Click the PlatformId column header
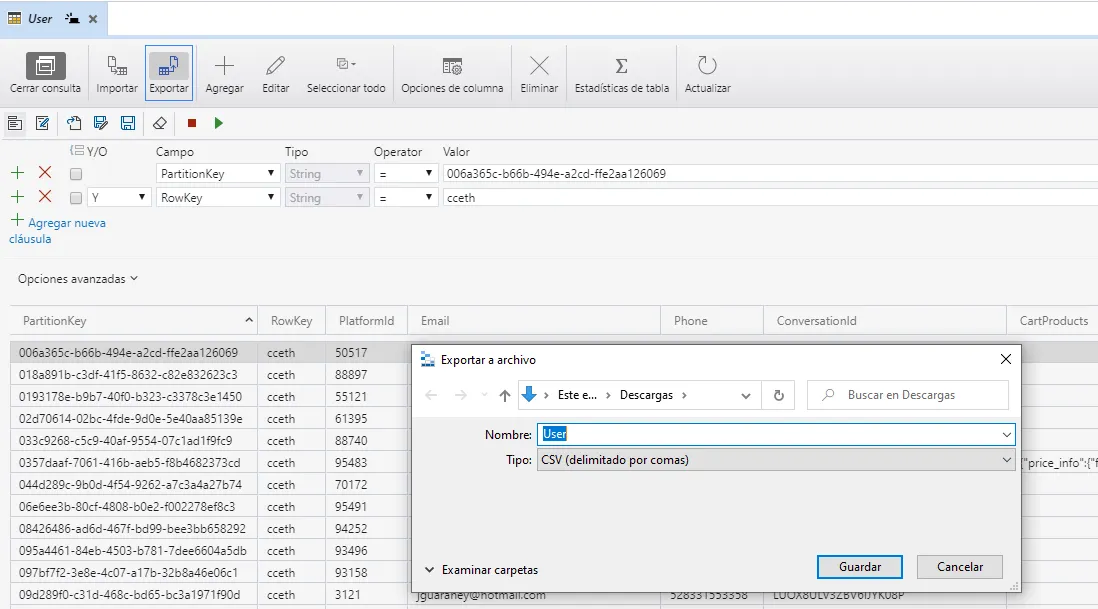The image size is (1098, 609). coord(366,321)
